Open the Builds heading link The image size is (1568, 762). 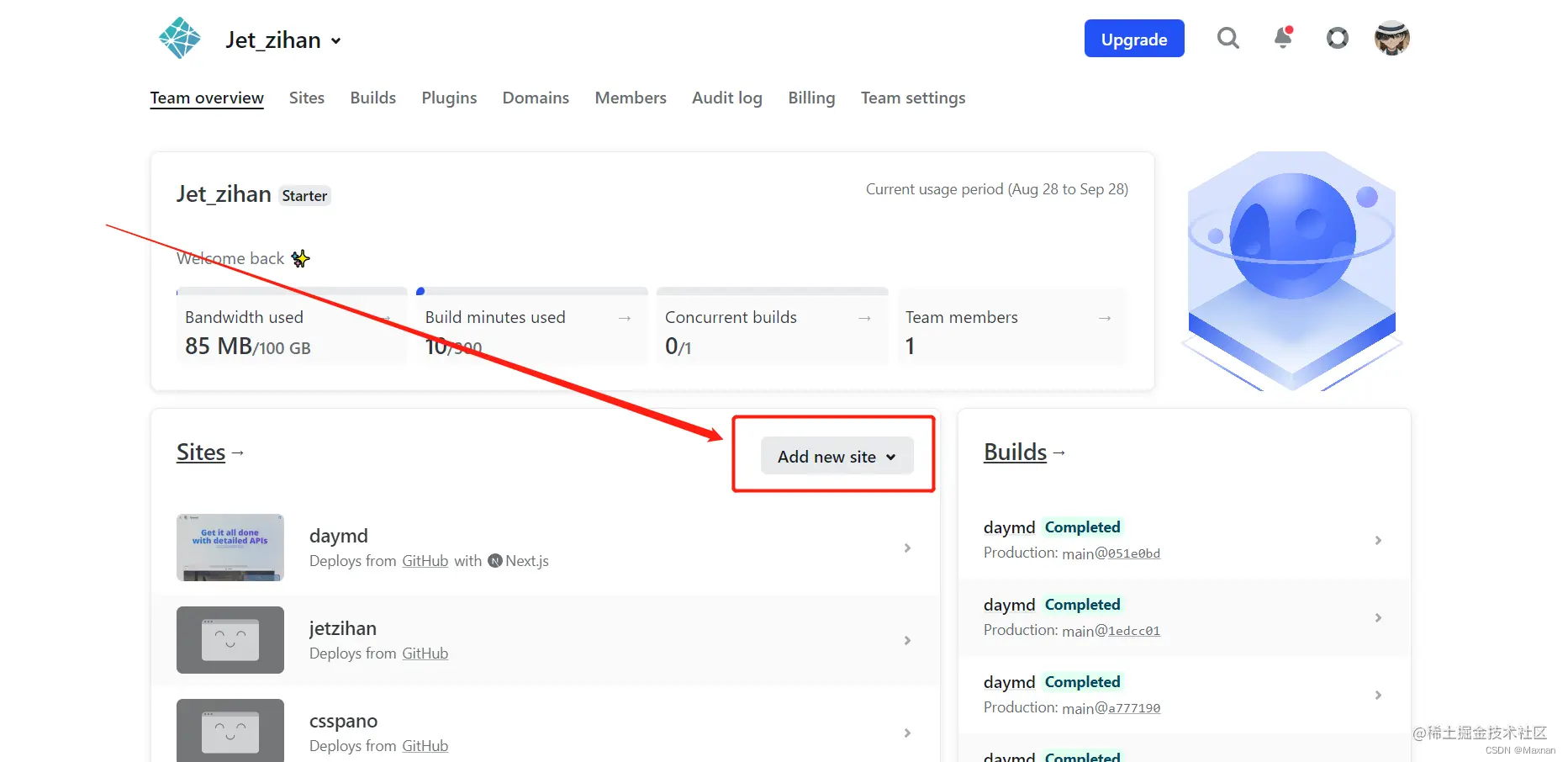point(1015,452)
